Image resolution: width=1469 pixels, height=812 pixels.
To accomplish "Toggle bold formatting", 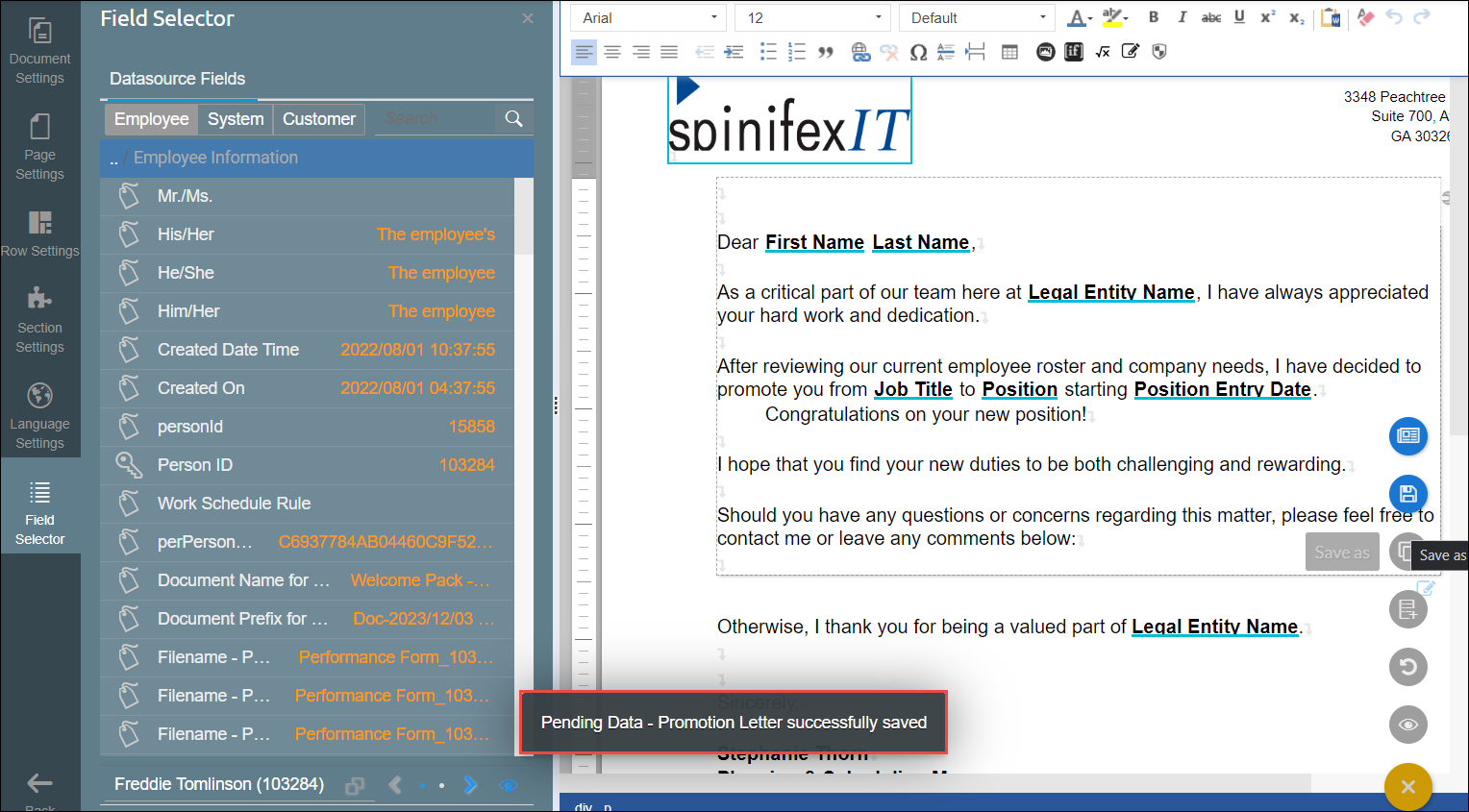I will coord(1154,17).
